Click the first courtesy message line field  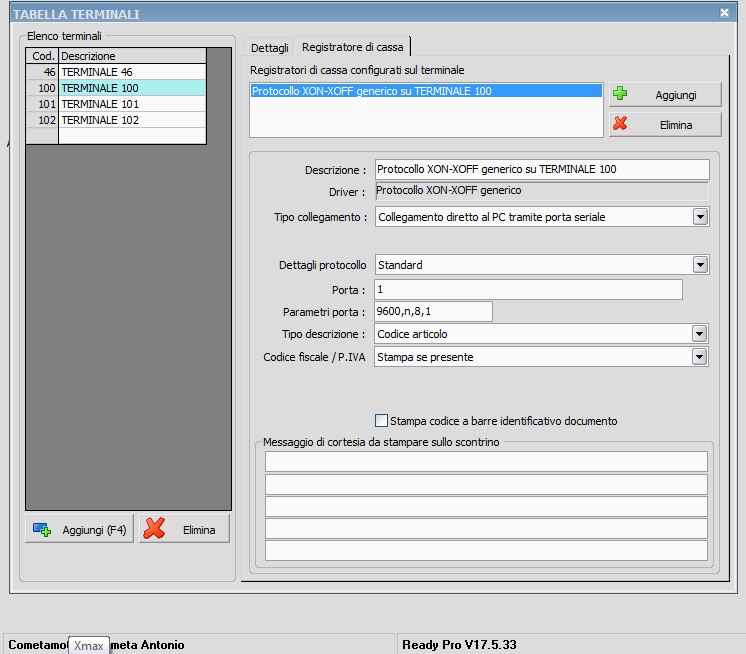click(x=486, y=461)
